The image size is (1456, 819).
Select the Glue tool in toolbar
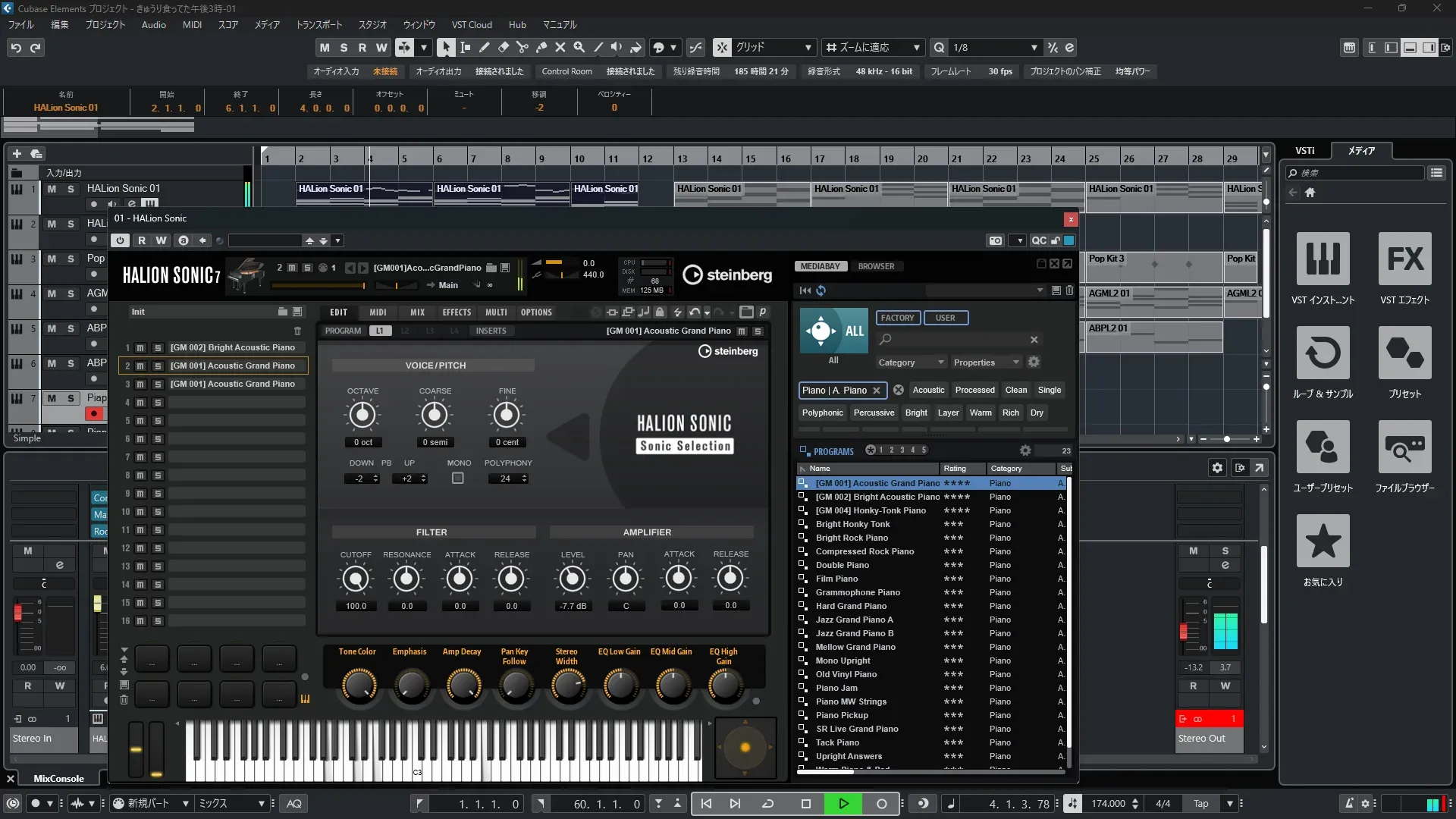(541, 47)
